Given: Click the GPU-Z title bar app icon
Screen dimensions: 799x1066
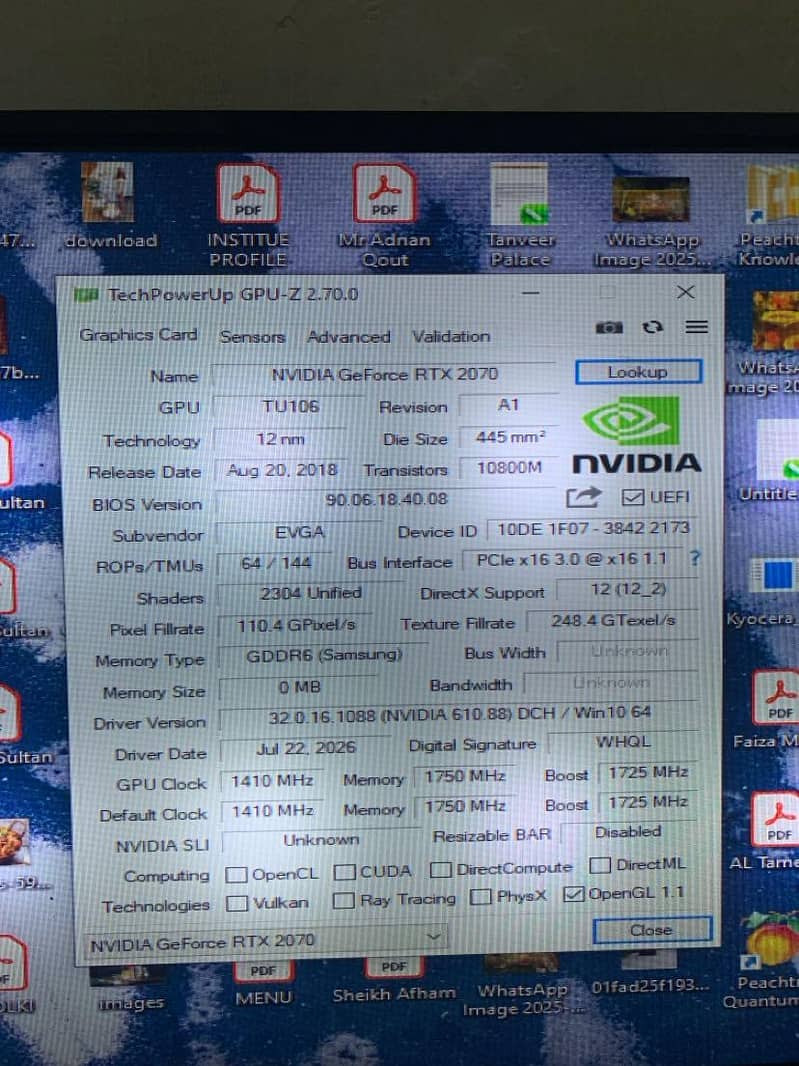Looking at the screenshot, I should point(86,295).
